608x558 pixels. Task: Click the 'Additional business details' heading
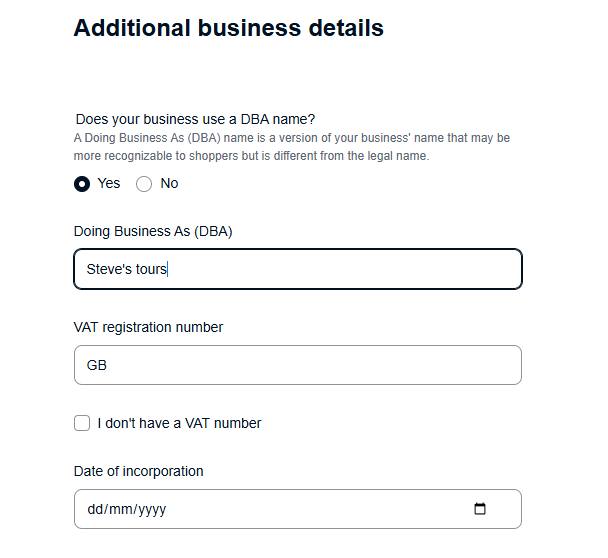pyautogui.click(x=228, y=28)
